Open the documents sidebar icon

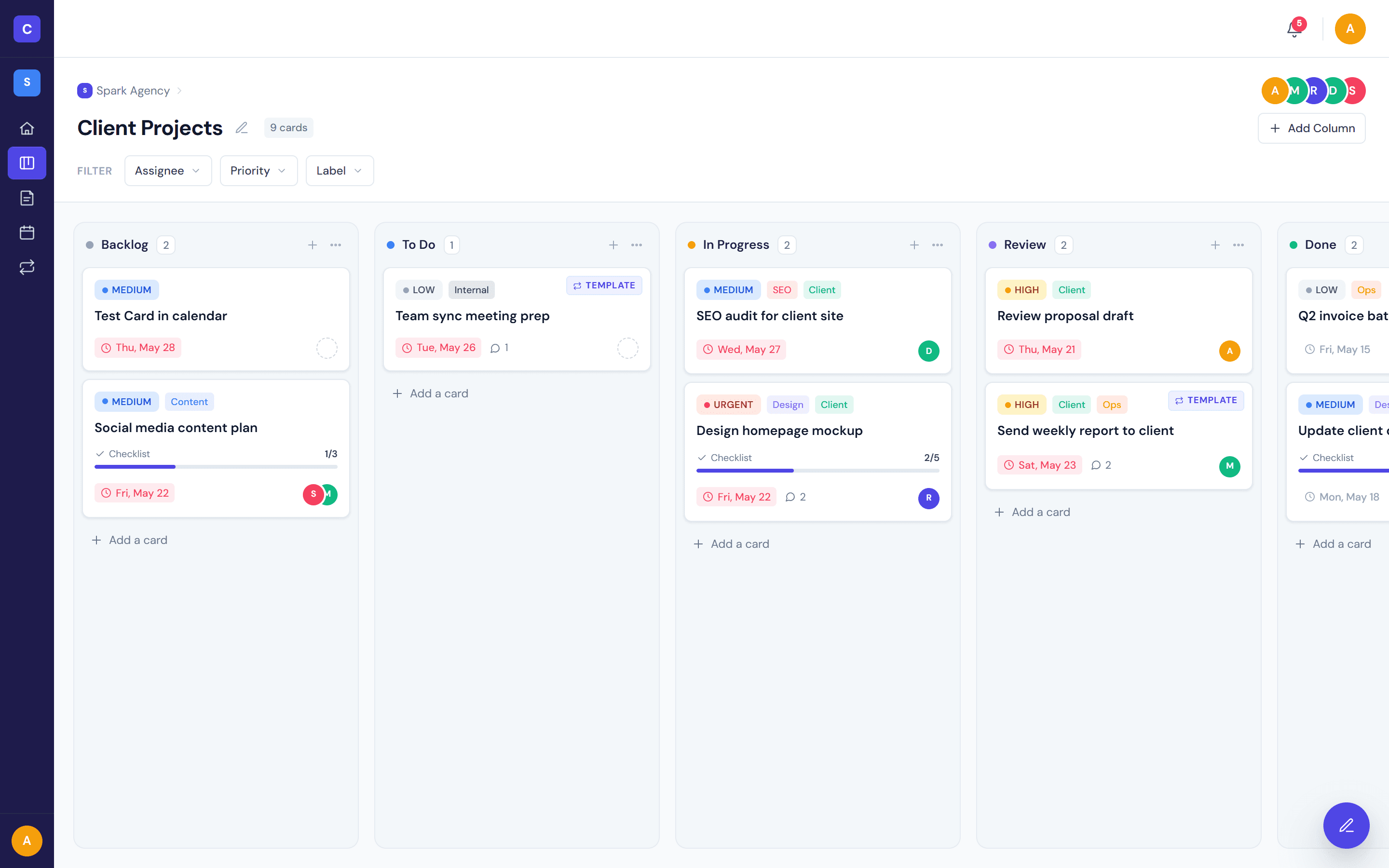(27, 198)
